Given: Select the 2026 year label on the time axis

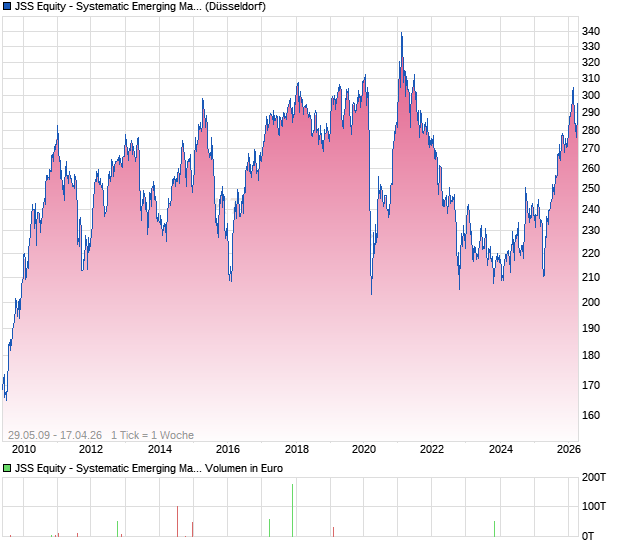Looking at the screenshot, I should tap(567, 450).
